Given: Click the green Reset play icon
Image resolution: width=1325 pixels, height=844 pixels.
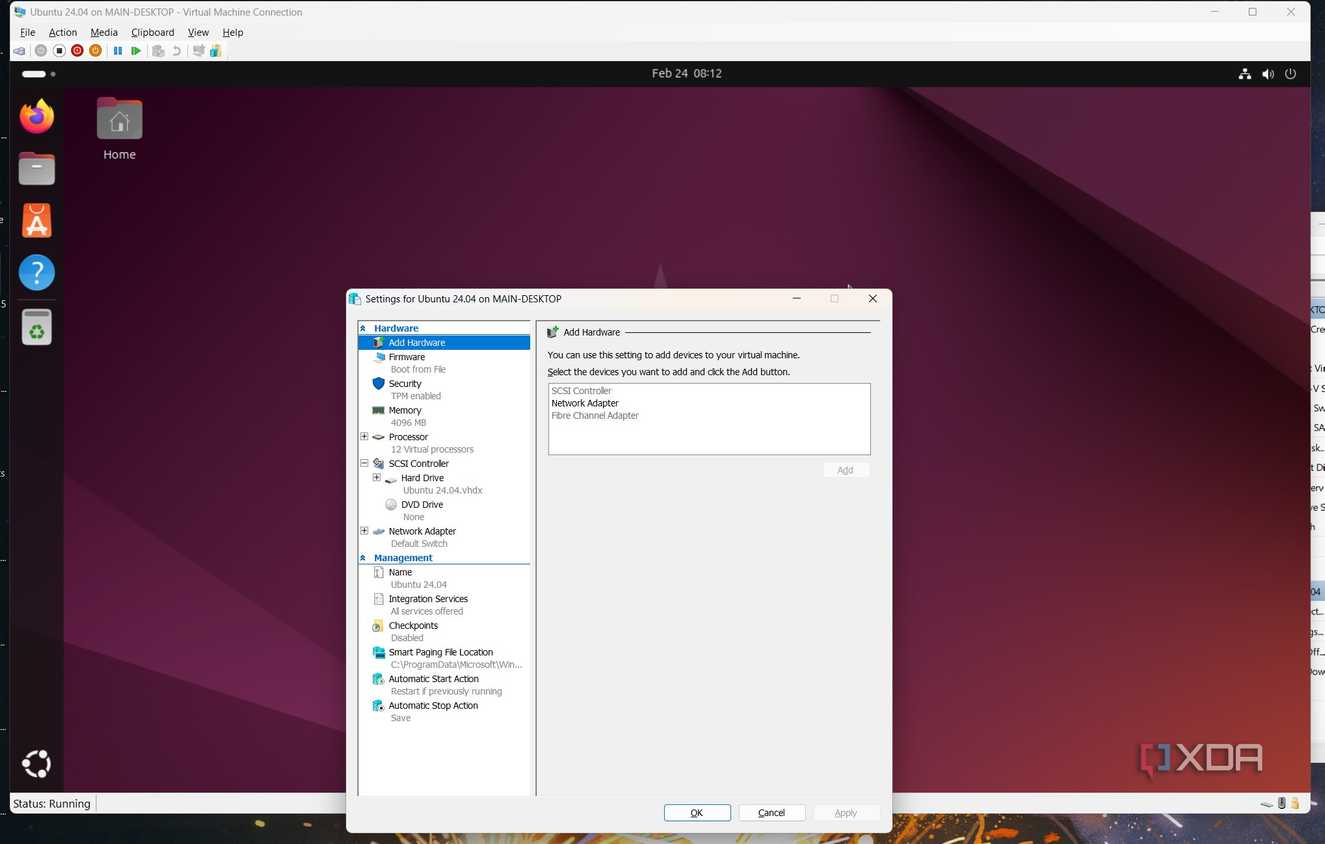Looking at the screenshot, I should click(136, 51).
